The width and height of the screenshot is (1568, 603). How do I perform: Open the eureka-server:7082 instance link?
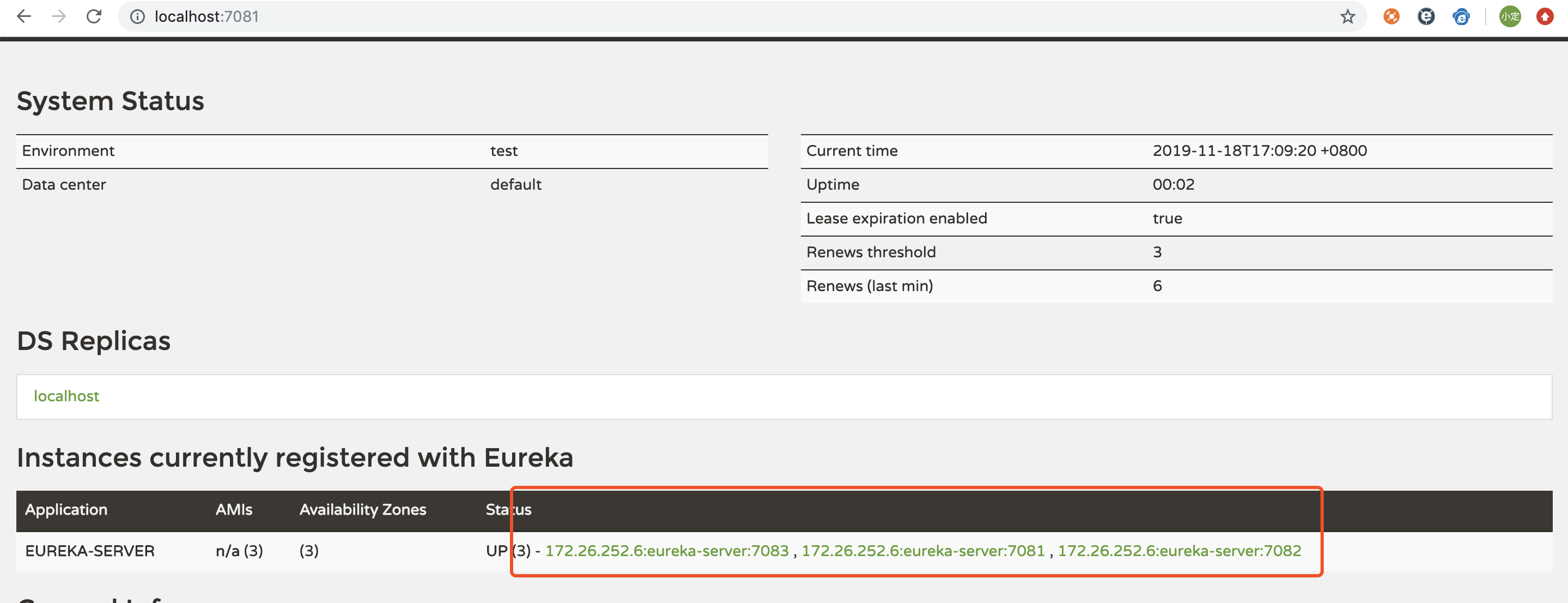[1179, 551]
